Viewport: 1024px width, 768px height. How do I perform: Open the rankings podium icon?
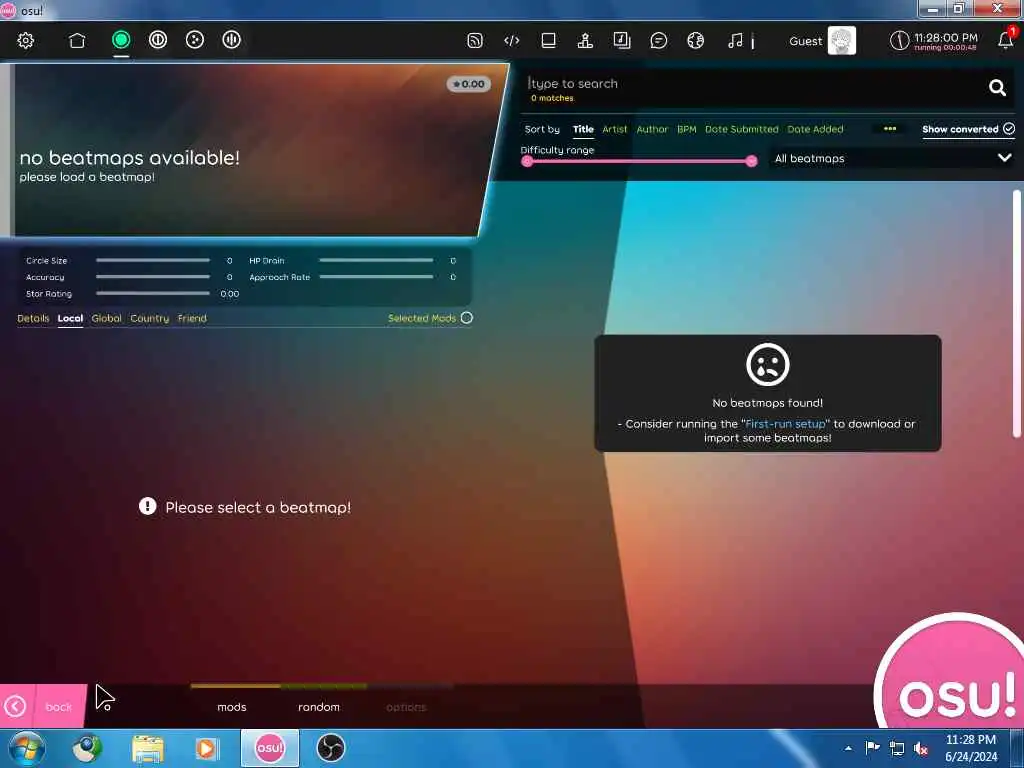[585, 40]
